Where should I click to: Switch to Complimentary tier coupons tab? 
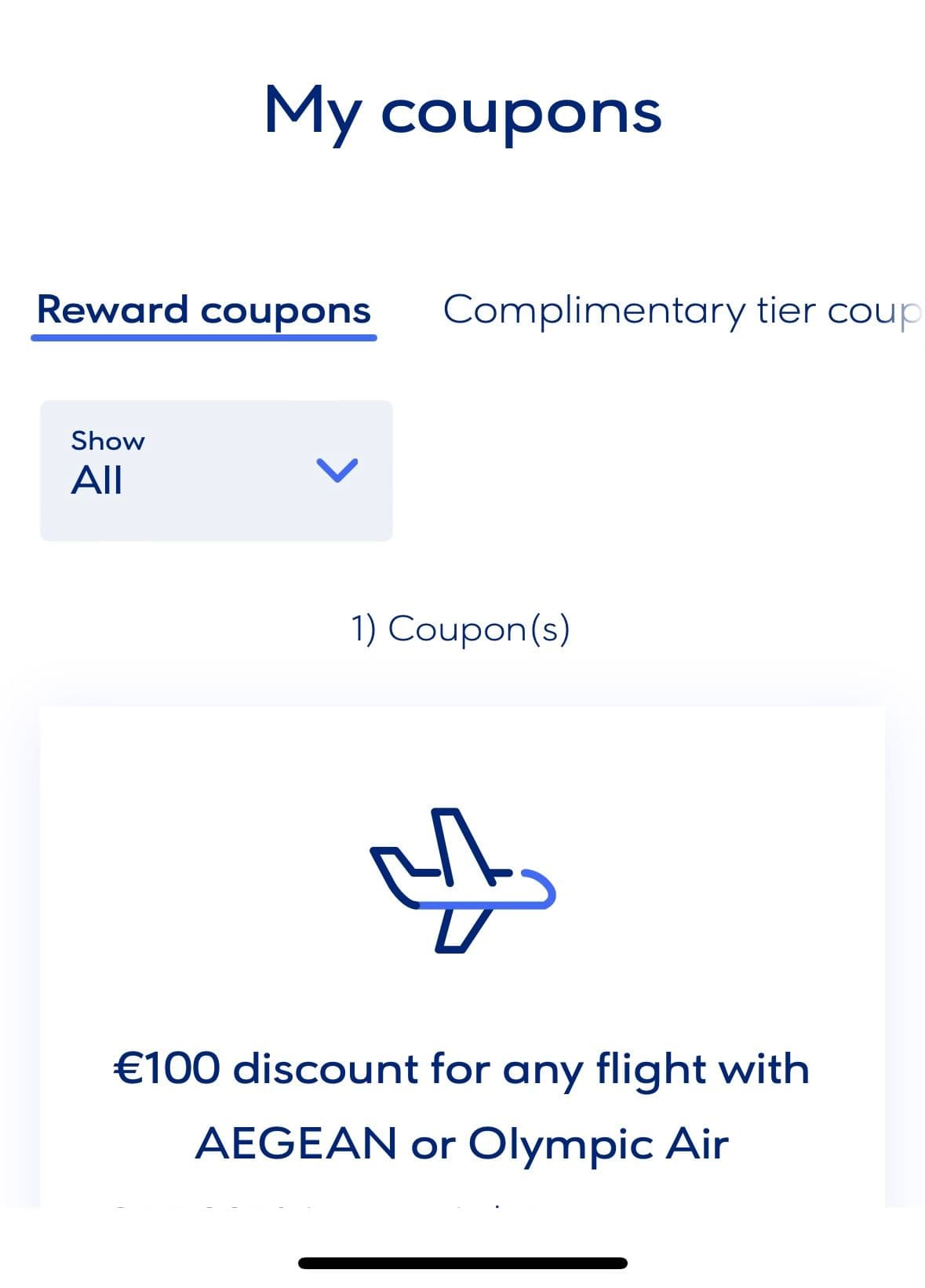click(x=681, y=310)
